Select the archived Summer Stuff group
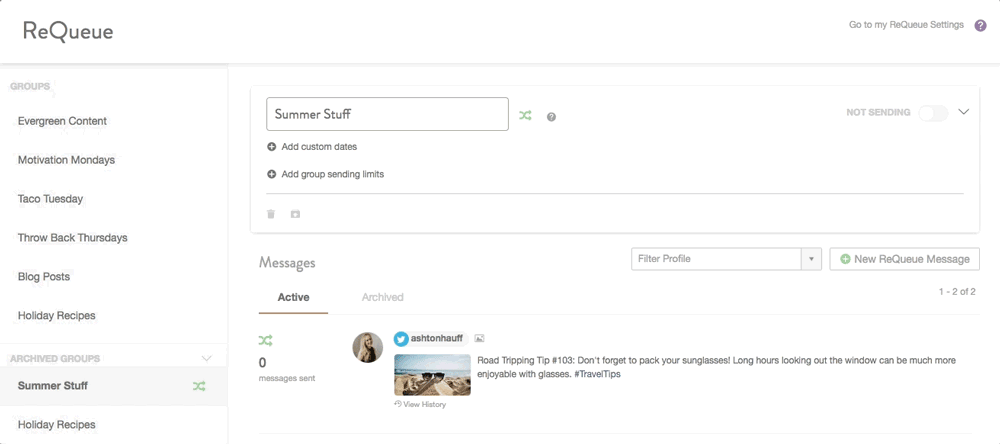The width and height of the screenshot is (1000, 444). 114,386
